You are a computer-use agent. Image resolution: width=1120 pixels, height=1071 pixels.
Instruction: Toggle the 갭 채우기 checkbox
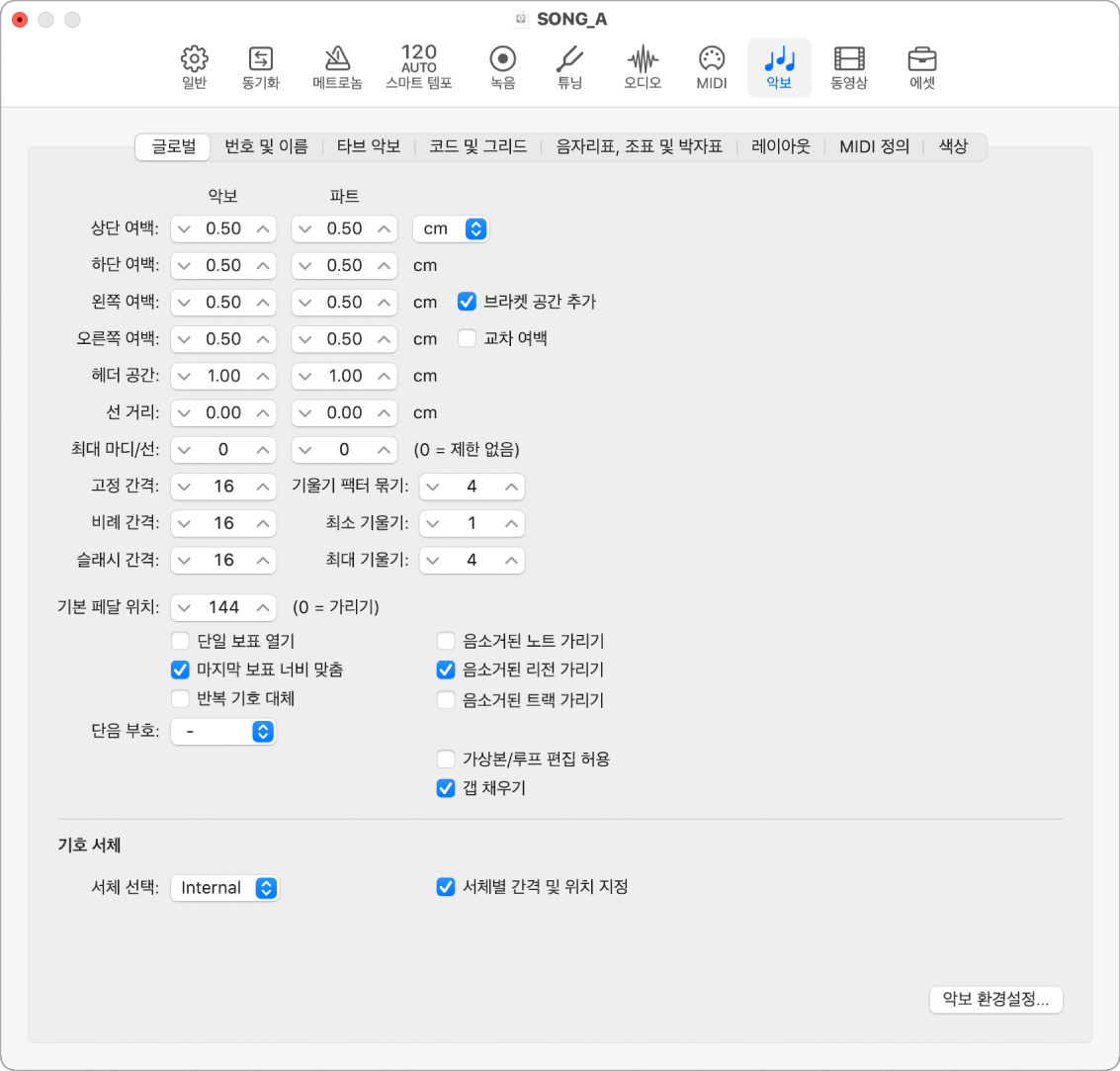pyautogui.click(x=446, y=788)
